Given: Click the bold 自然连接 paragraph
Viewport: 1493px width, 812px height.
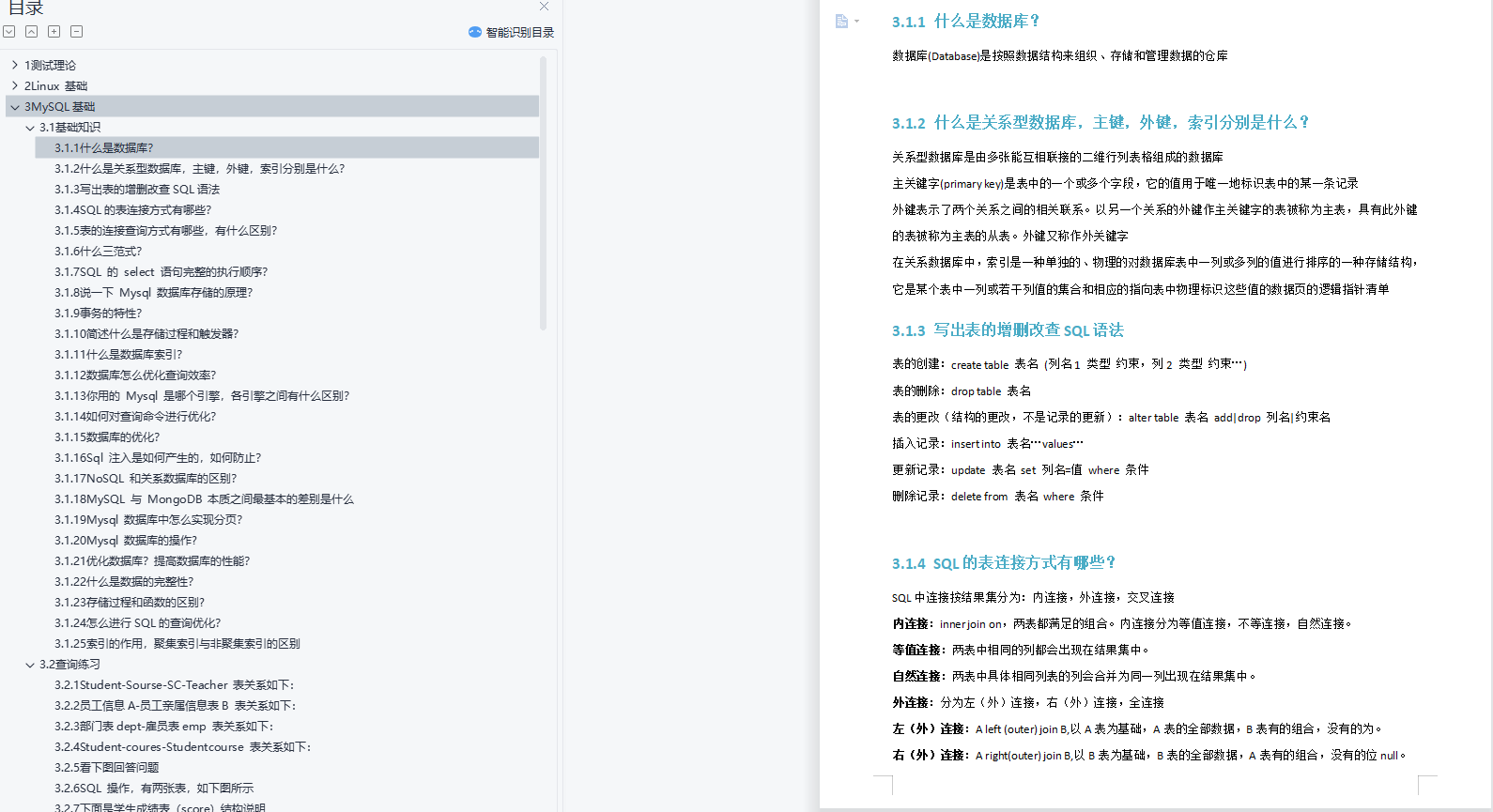Looking at the screenshot, I should click(x=1074, y=677).
